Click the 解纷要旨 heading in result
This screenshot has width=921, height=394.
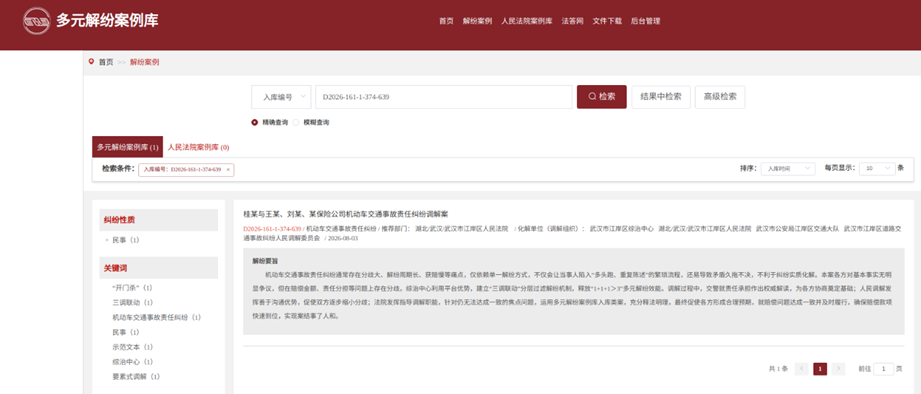tap(265, 260)
